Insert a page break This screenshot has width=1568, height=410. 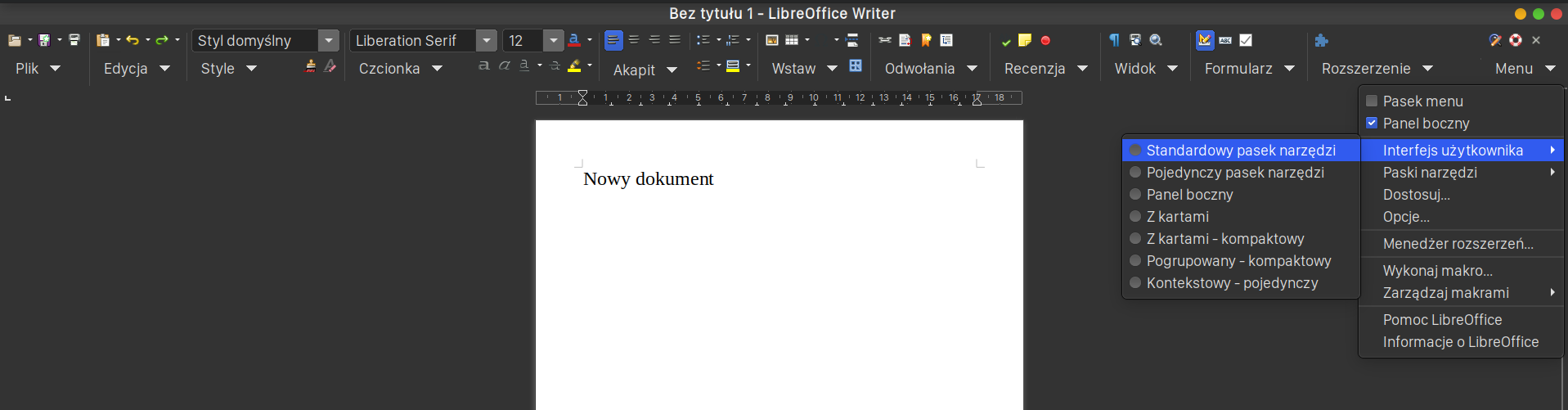[x=852, y=40]
